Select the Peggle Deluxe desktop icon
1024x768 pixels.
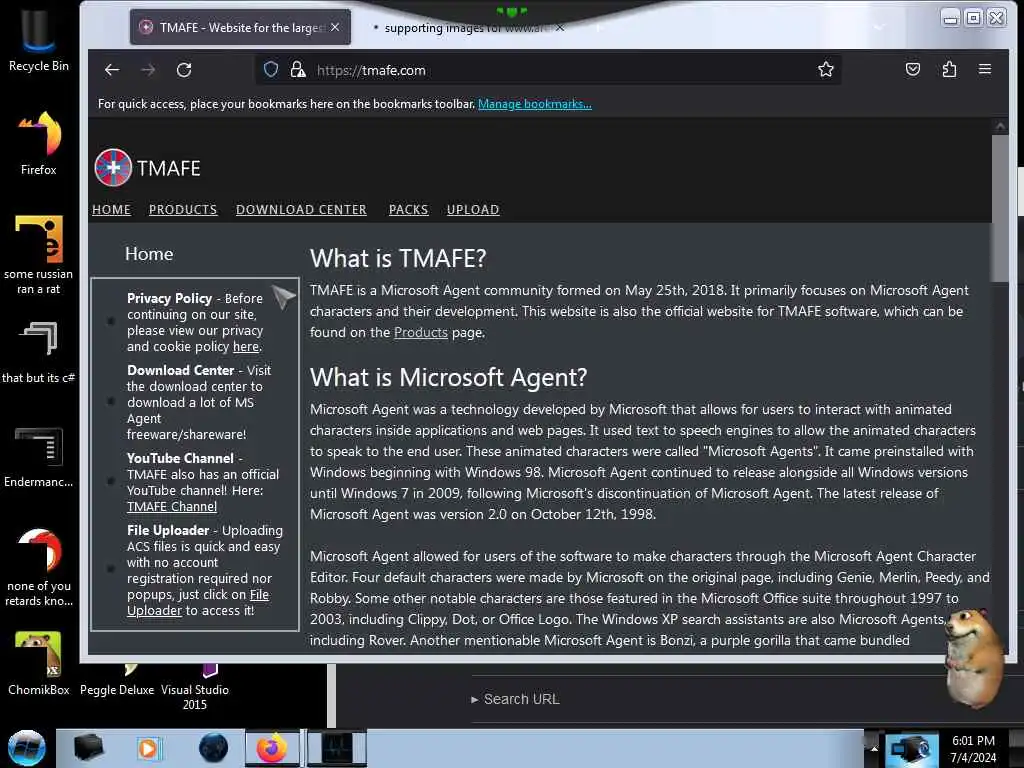point(117,681)
